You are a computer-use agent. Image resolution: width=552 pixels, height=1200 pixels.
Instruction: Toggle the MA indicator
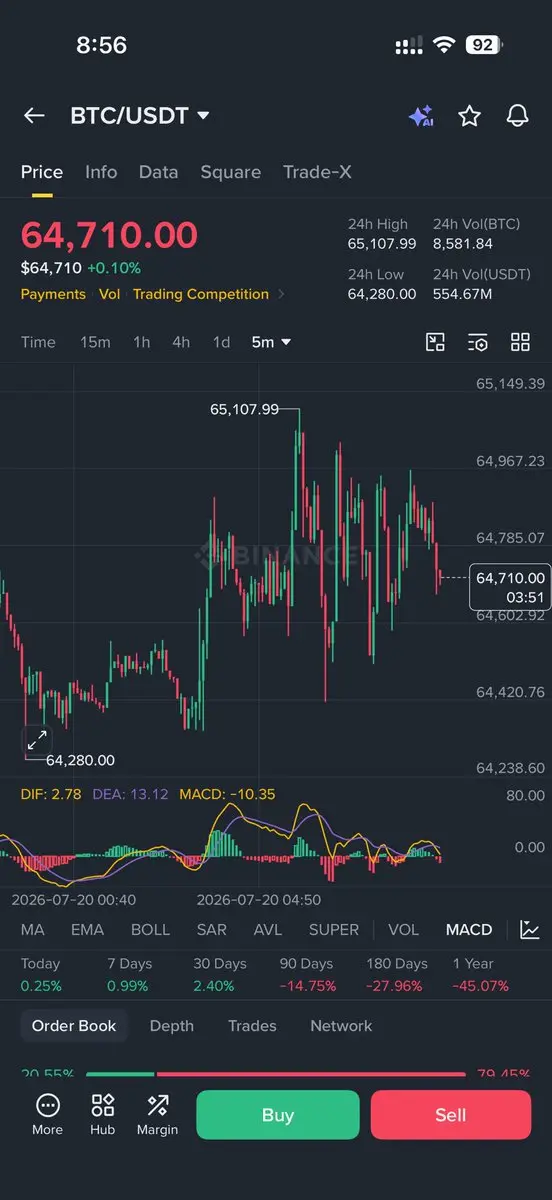tap(33, 930)
